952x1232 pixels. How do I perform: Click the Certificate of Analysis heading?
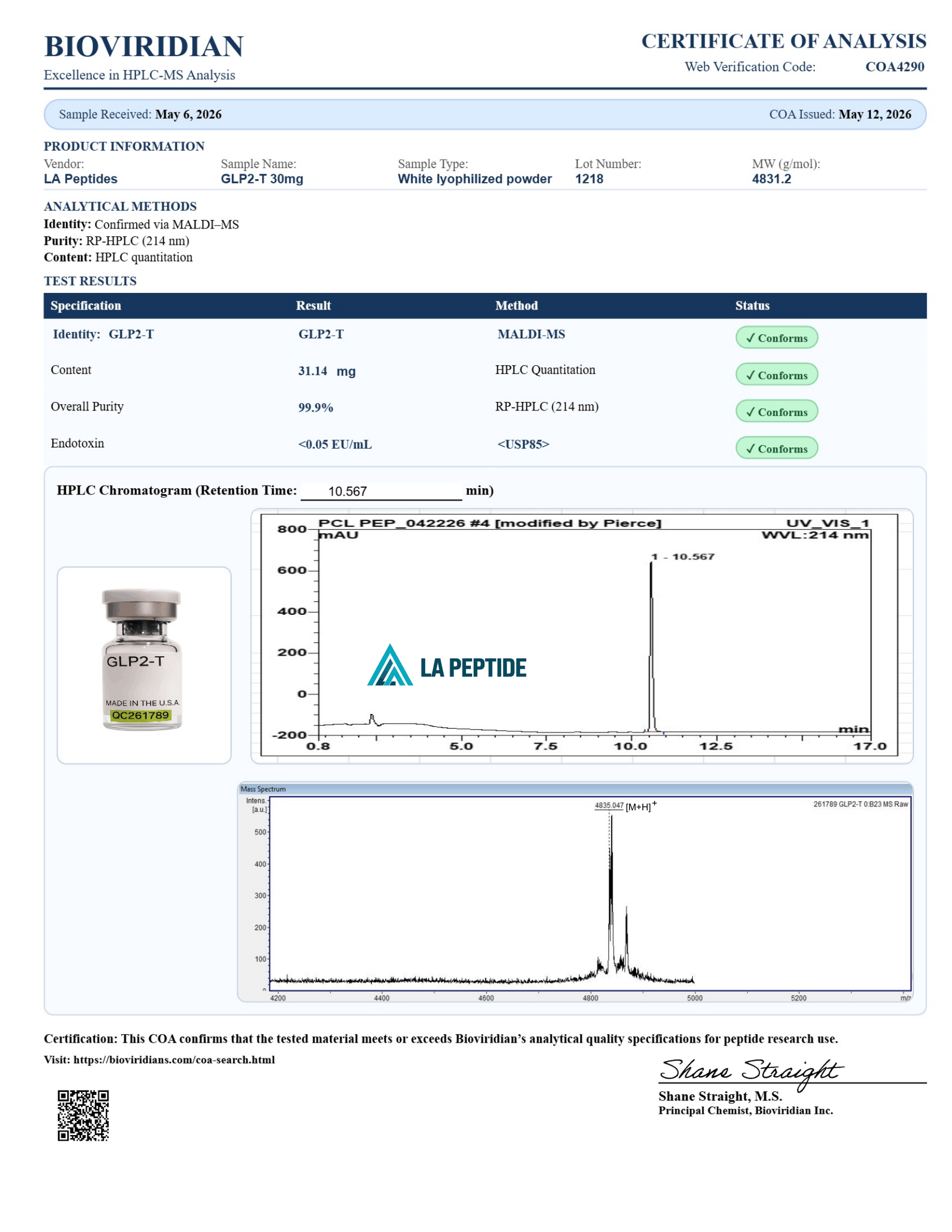(x=783, y=41)
